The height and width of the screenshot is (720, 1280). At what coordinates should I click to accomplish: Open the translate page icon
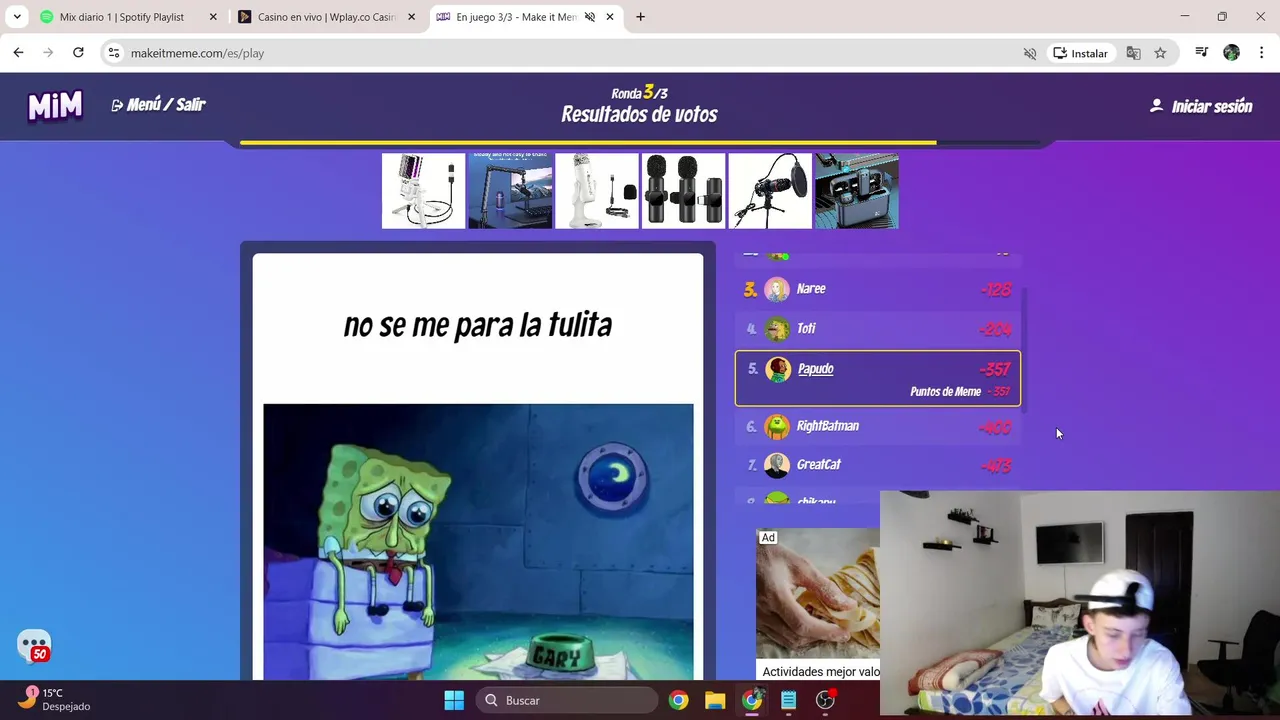click(x=1133, y=53)
